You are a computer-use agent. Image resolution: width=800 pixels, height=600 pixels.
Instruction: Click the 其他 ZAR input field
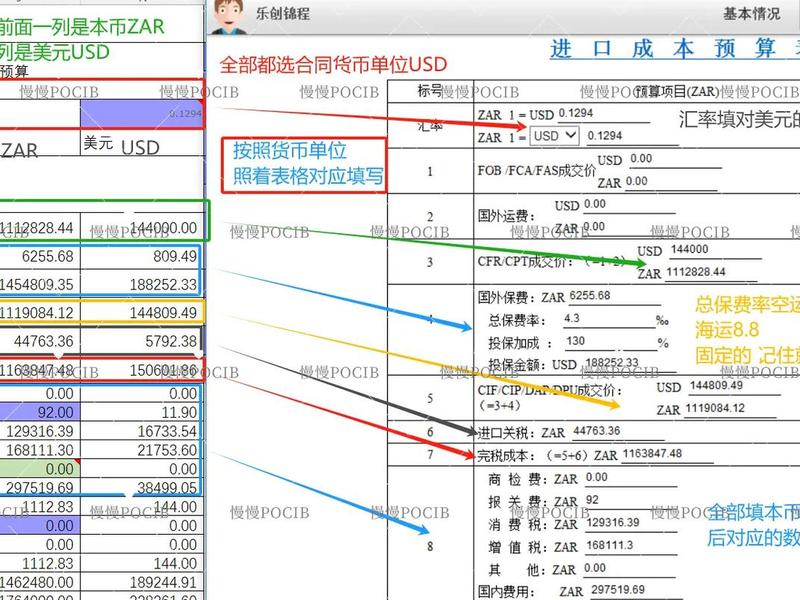click(628, 569)
